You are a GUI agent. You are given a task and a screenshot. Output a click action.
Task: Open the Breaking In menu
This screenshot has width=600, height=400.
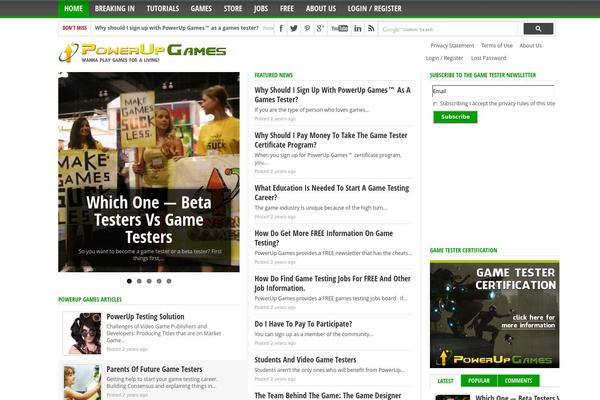(114, 8)
